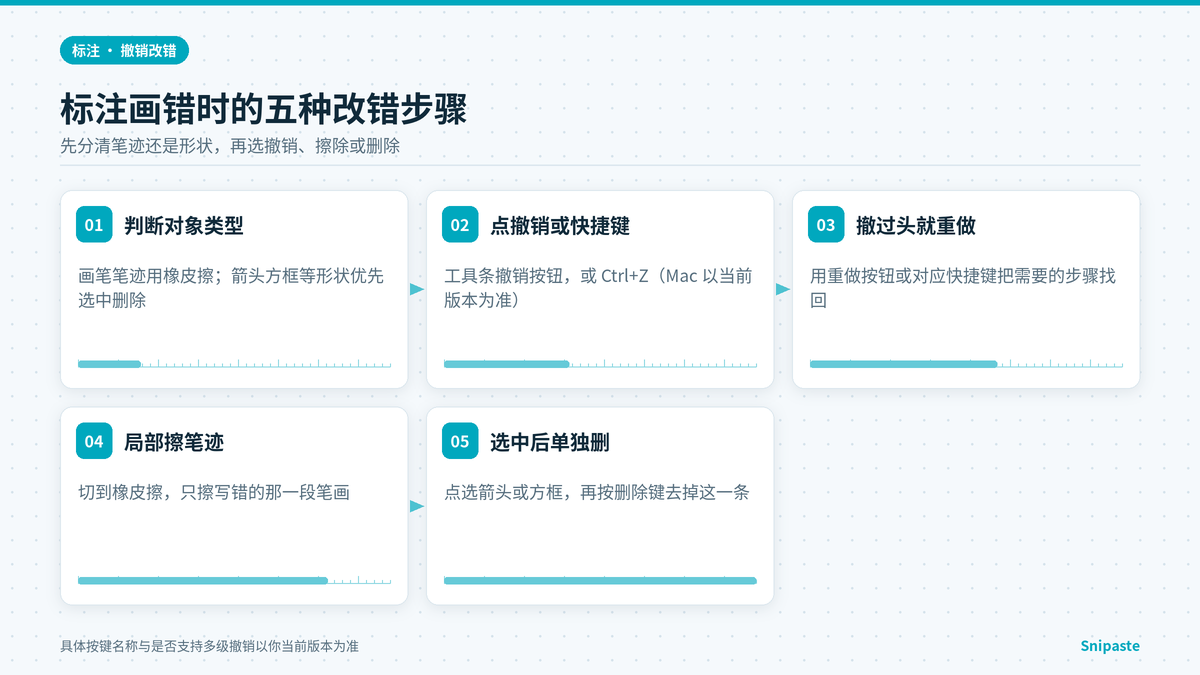This screenshot has width=1200, height=675.
Task: Select the heading 选中后单独删
Action: (x=550, y=441)
